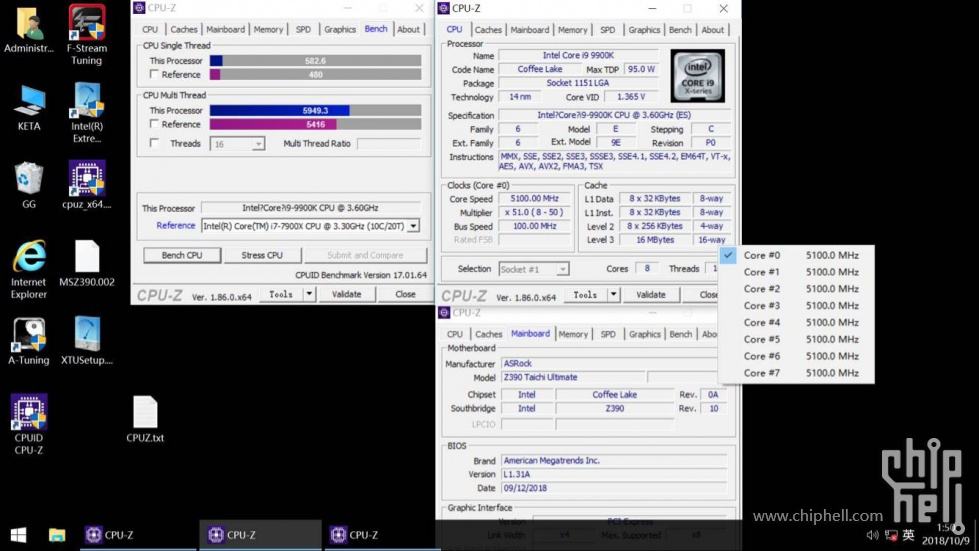Click Tools button in the Bench window
The image size is (979, 551).
281,294
